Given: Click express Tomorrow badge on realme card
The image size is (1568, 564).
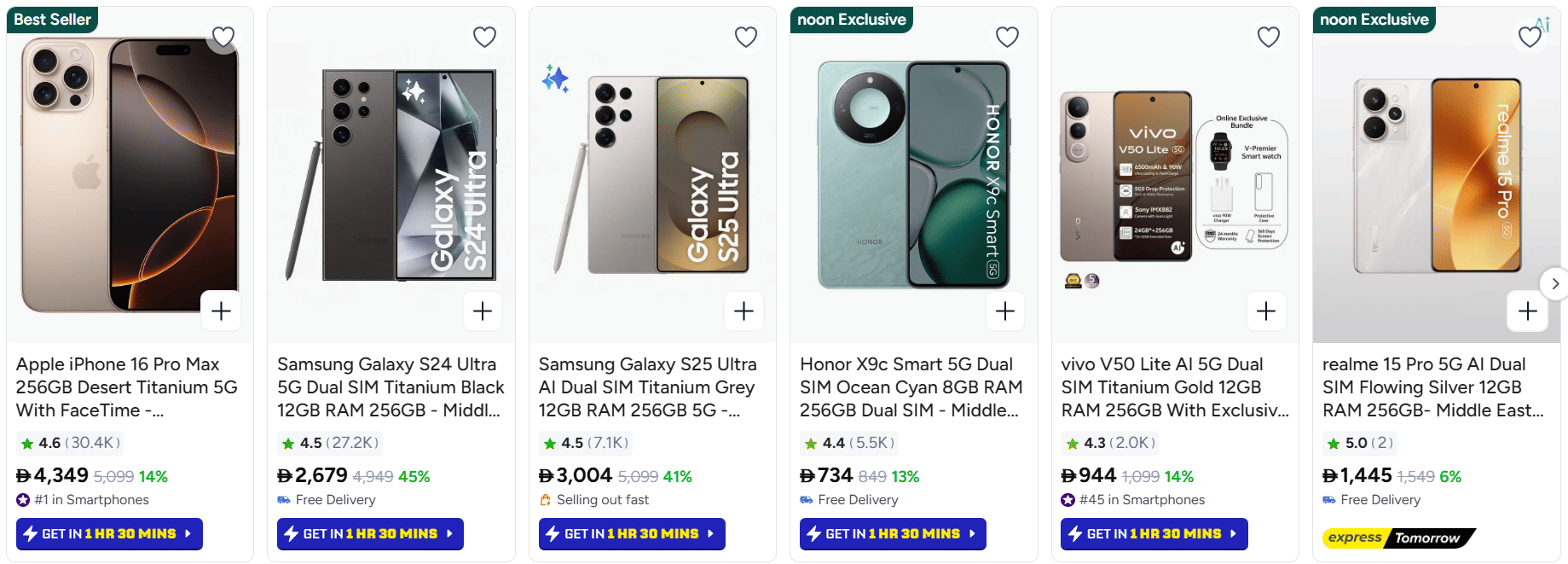Looking at the screenshot, I should tap(1397, 538).
